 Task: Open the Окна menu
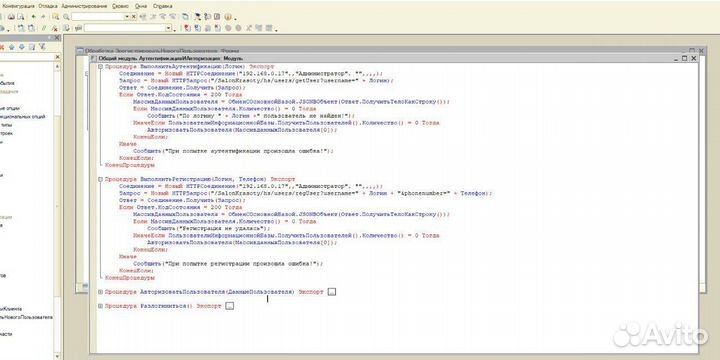(141, 6)
